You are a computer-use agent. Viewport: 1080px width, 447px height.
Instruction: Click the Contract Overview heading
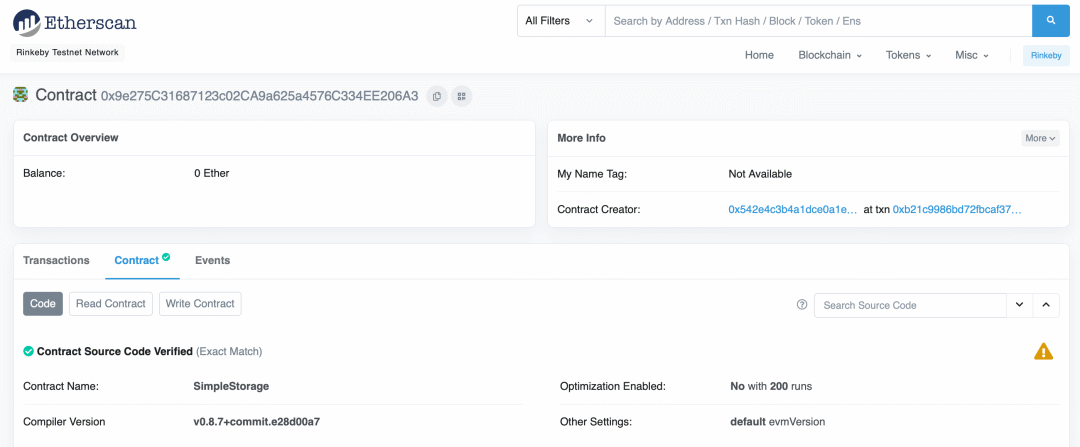(71, 138)
